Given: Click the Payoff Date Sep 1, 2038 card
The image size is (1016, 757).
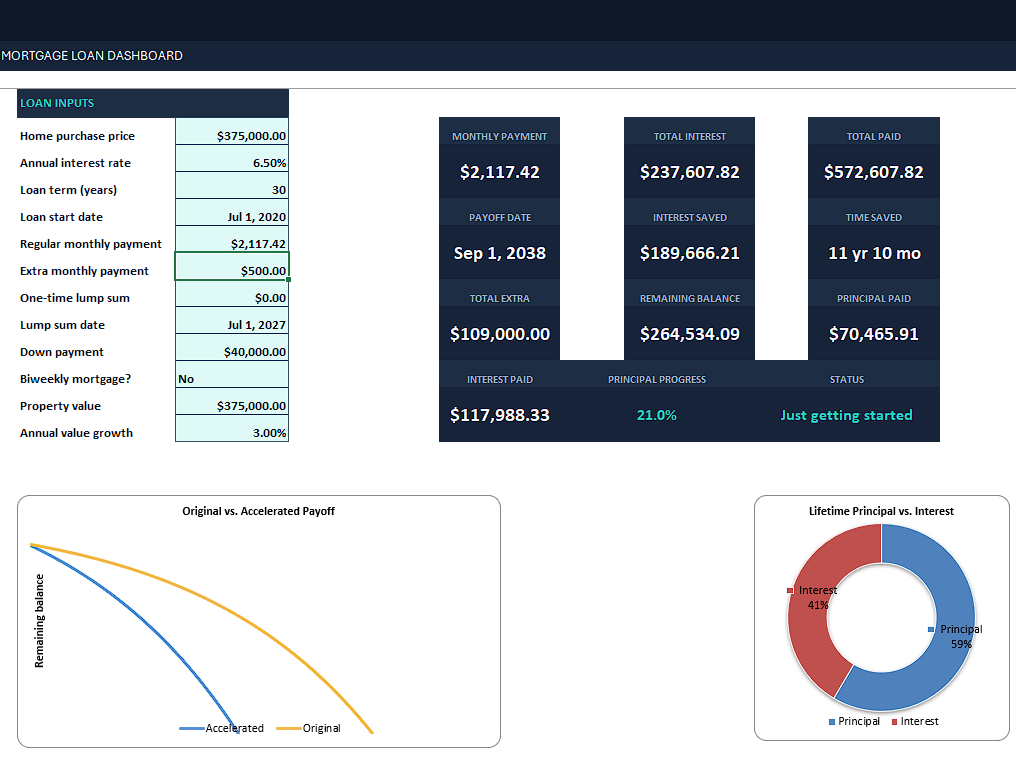Looking at the screenshot, I should click(x=500, y=239).
